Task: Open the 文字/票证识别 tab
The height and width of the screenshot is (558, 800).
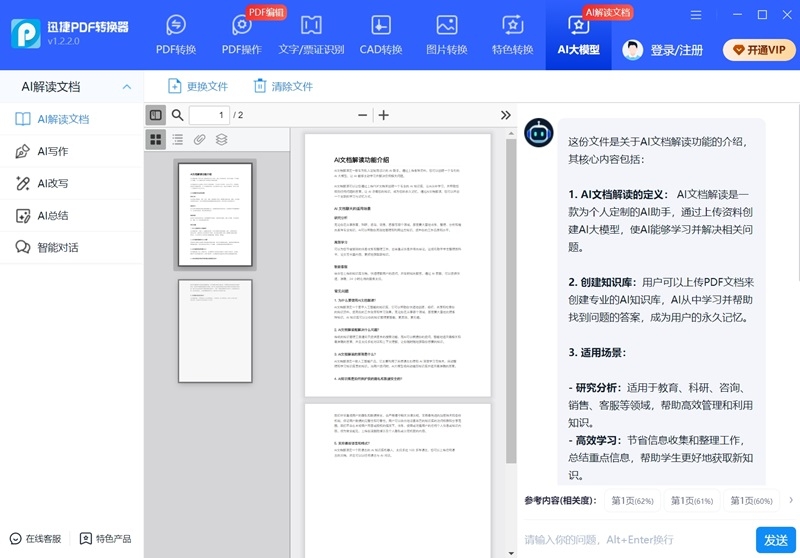Action: 311,35
